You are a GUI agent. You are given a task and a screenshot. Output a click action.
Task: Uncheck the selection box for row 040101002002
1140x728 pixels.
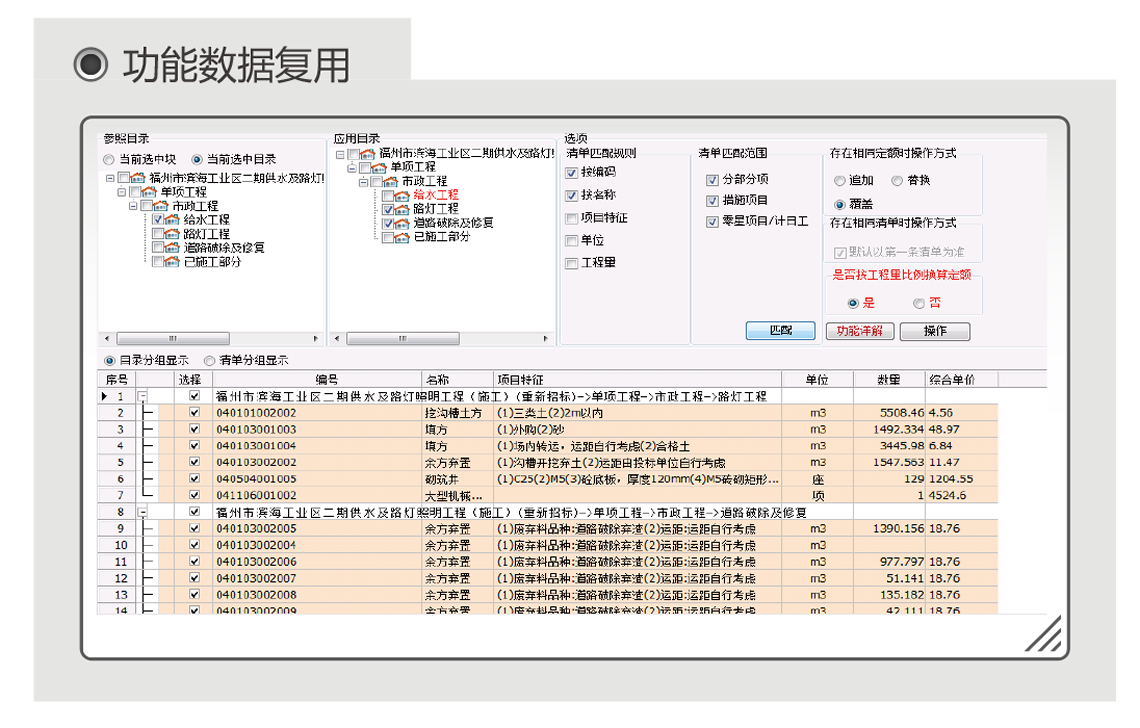tap(194, 412)
